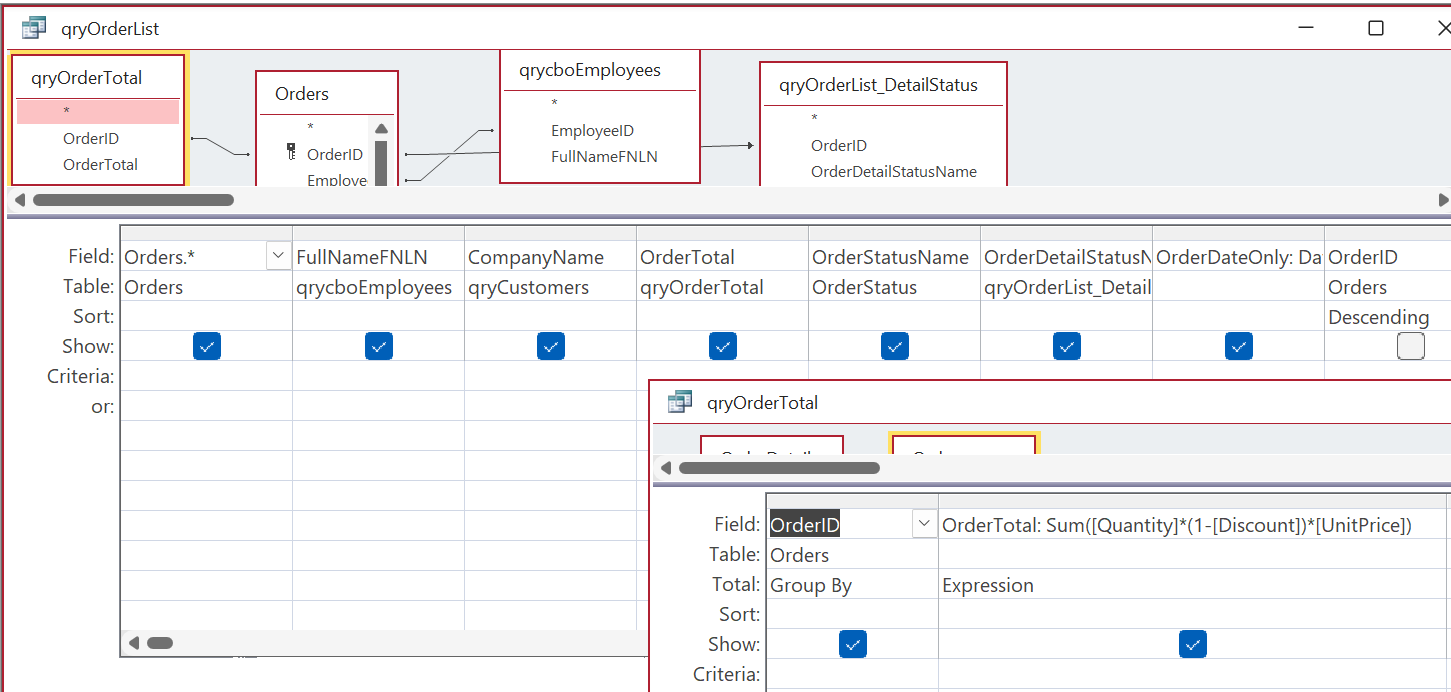Click the left arrow of qryOrderList table pane scrollbar
The height and width of the screenshot is (692, 1451).
click(x=18, y=200)
